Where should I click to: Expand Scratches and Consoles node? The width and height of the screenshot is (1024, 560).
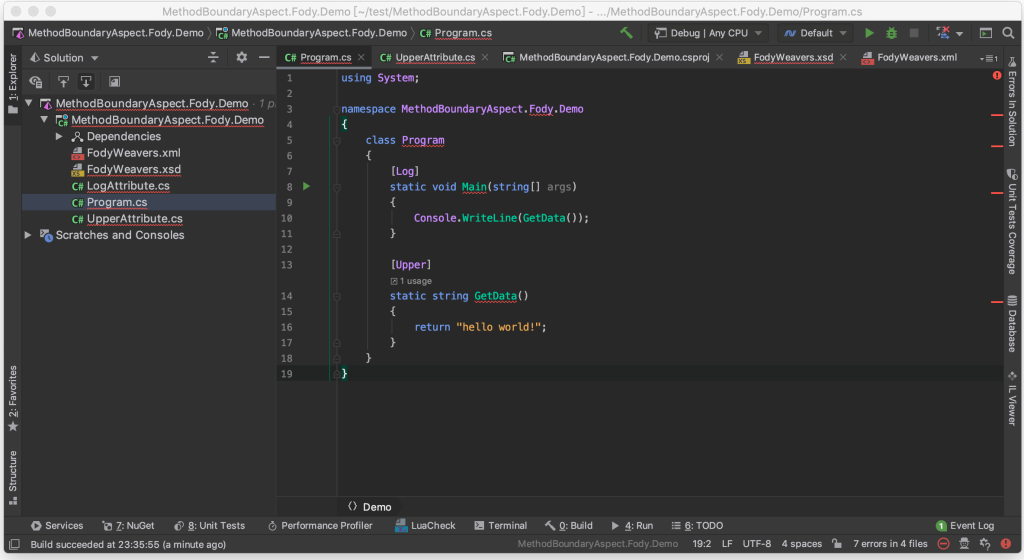28,235
